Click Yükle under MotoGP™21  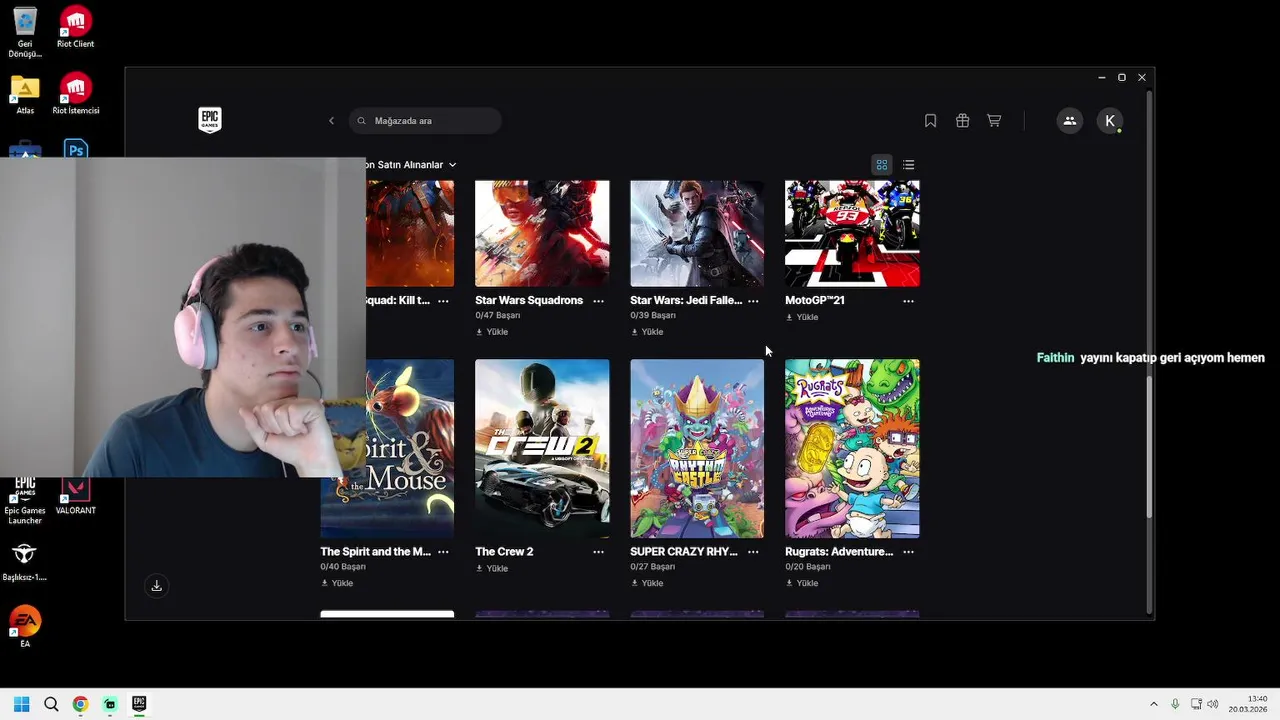click(802, 317)
